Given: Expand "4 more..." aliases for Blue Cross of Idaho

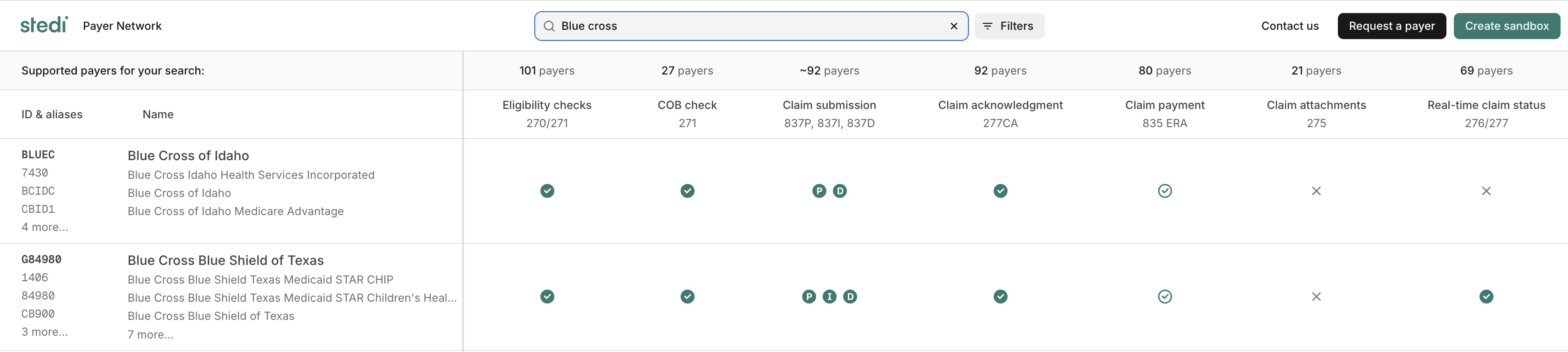Looking at the screenshot, I should 45,227.
